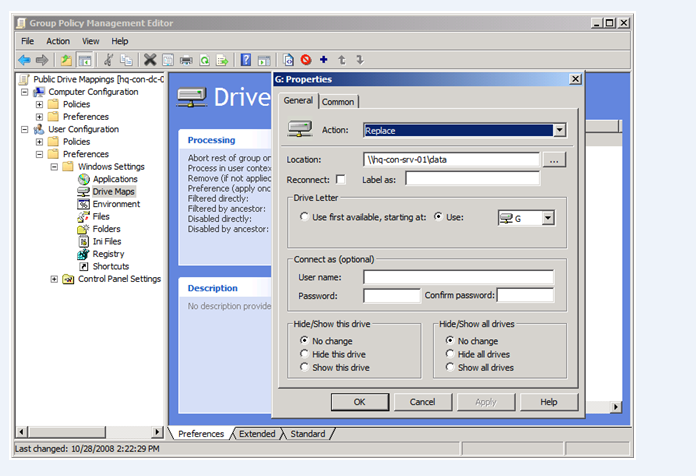Click the red Delete X toolbar icon
The image size is (696, 476).
click(150, 60)
